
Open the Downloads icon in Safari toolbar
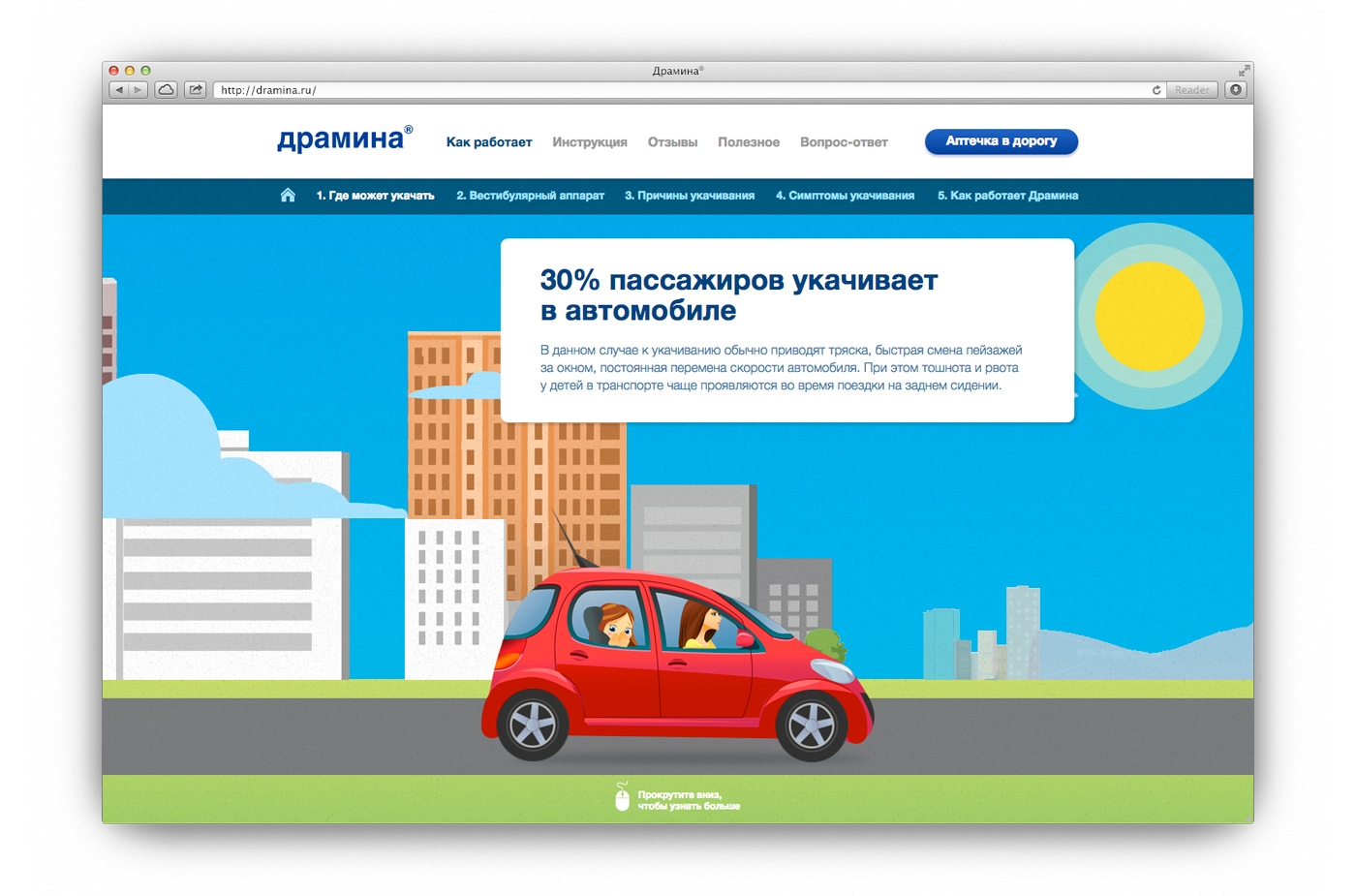[1236, 90]
